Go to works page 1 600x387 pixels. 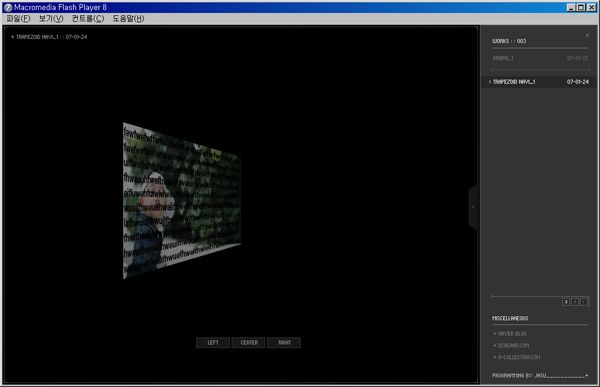tap(584, 302)
